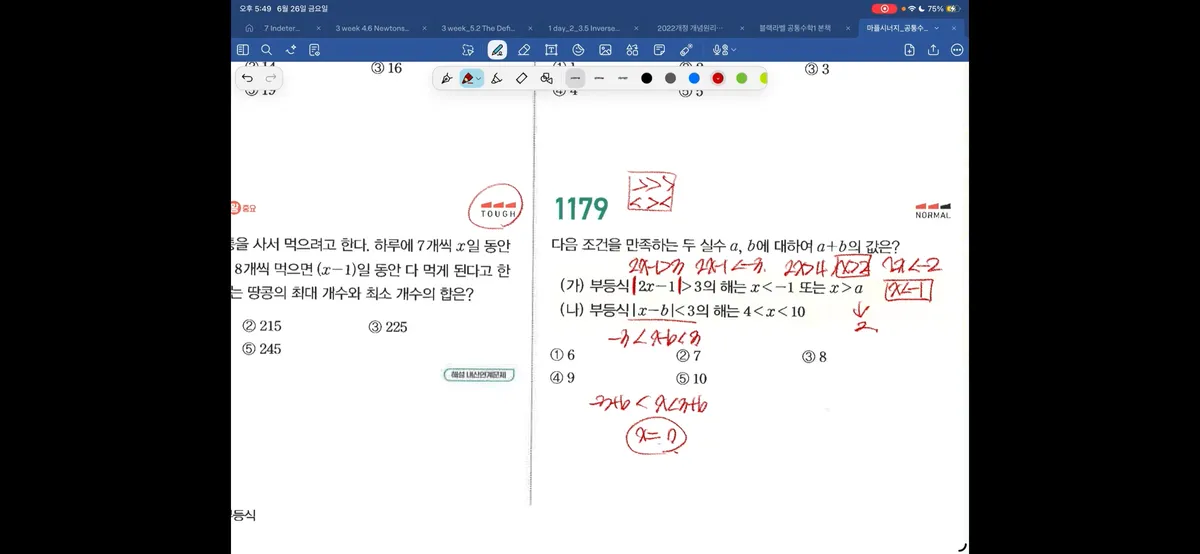Switch to the '1 day_2_3.5 Inverse...' tab
1200x554 pixels.
coord(585,28)
